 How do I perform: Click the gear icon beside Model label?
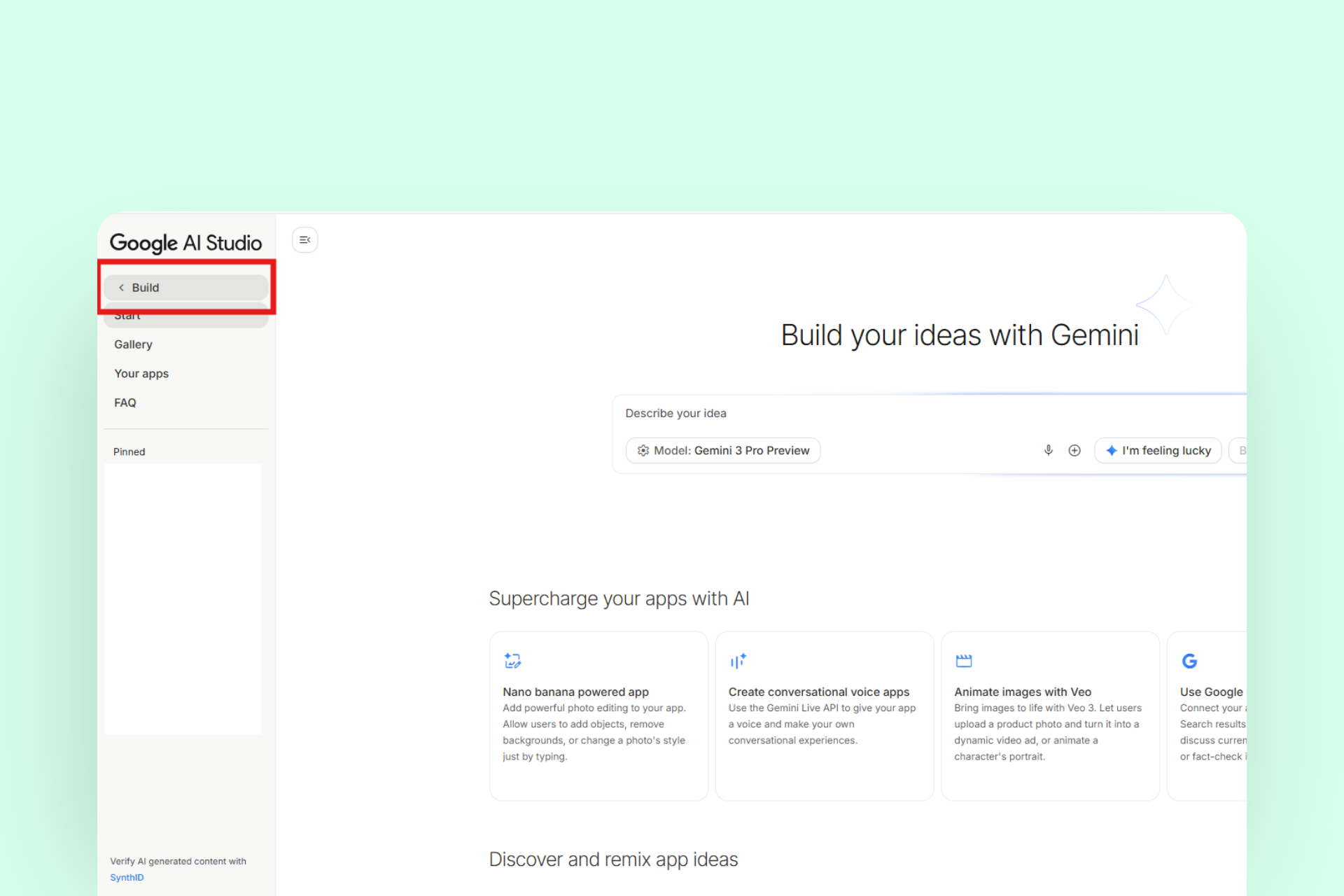point(643,450)
